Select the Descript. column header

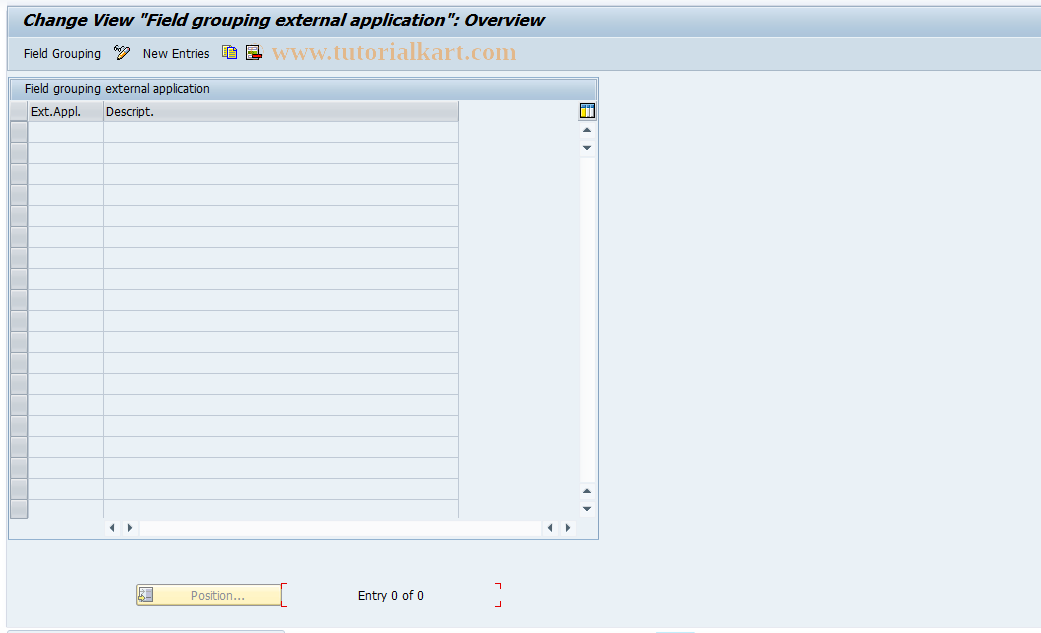281,112
